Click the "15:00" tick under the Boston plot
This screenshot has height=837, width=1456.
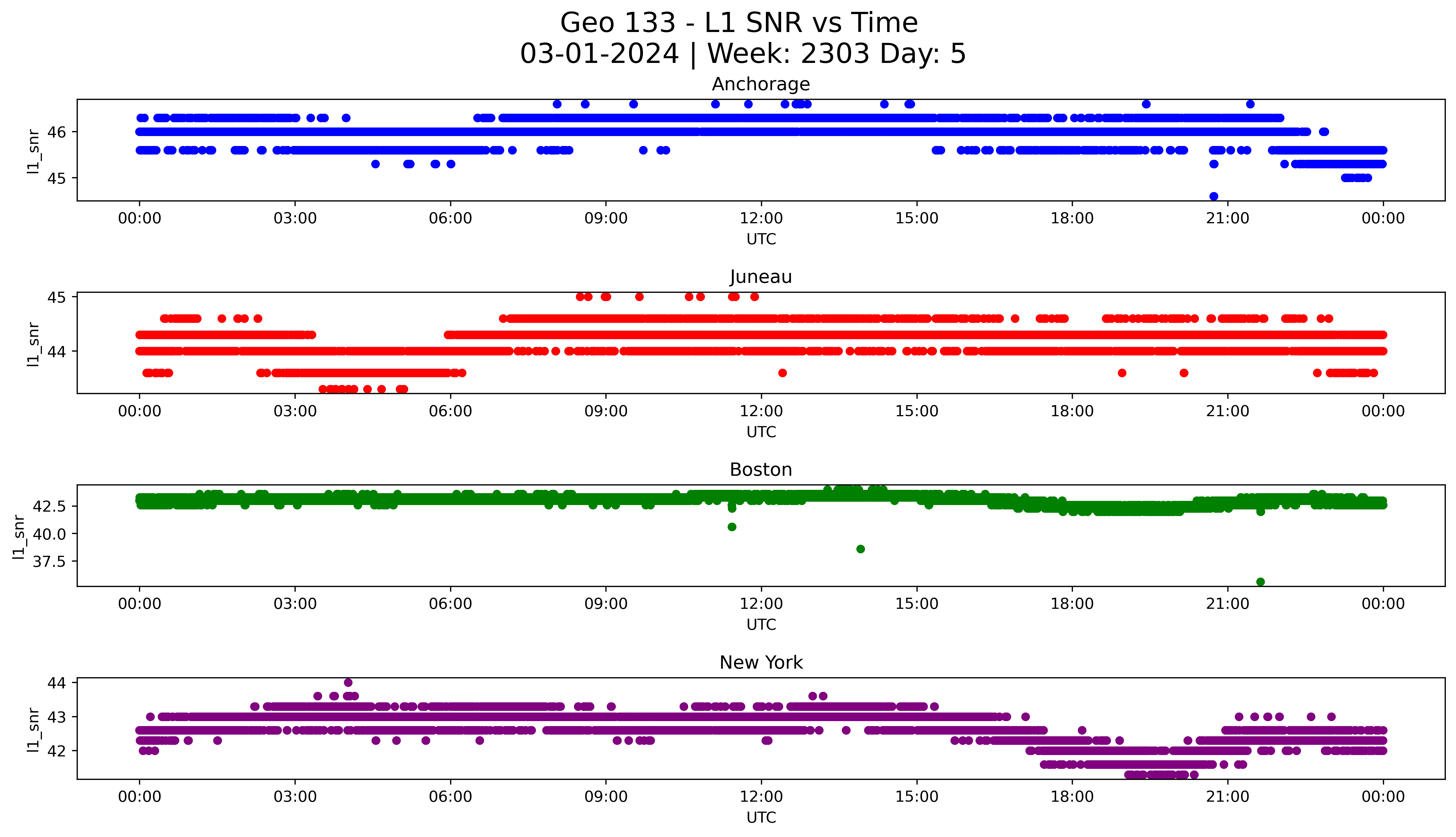point(917,604)
